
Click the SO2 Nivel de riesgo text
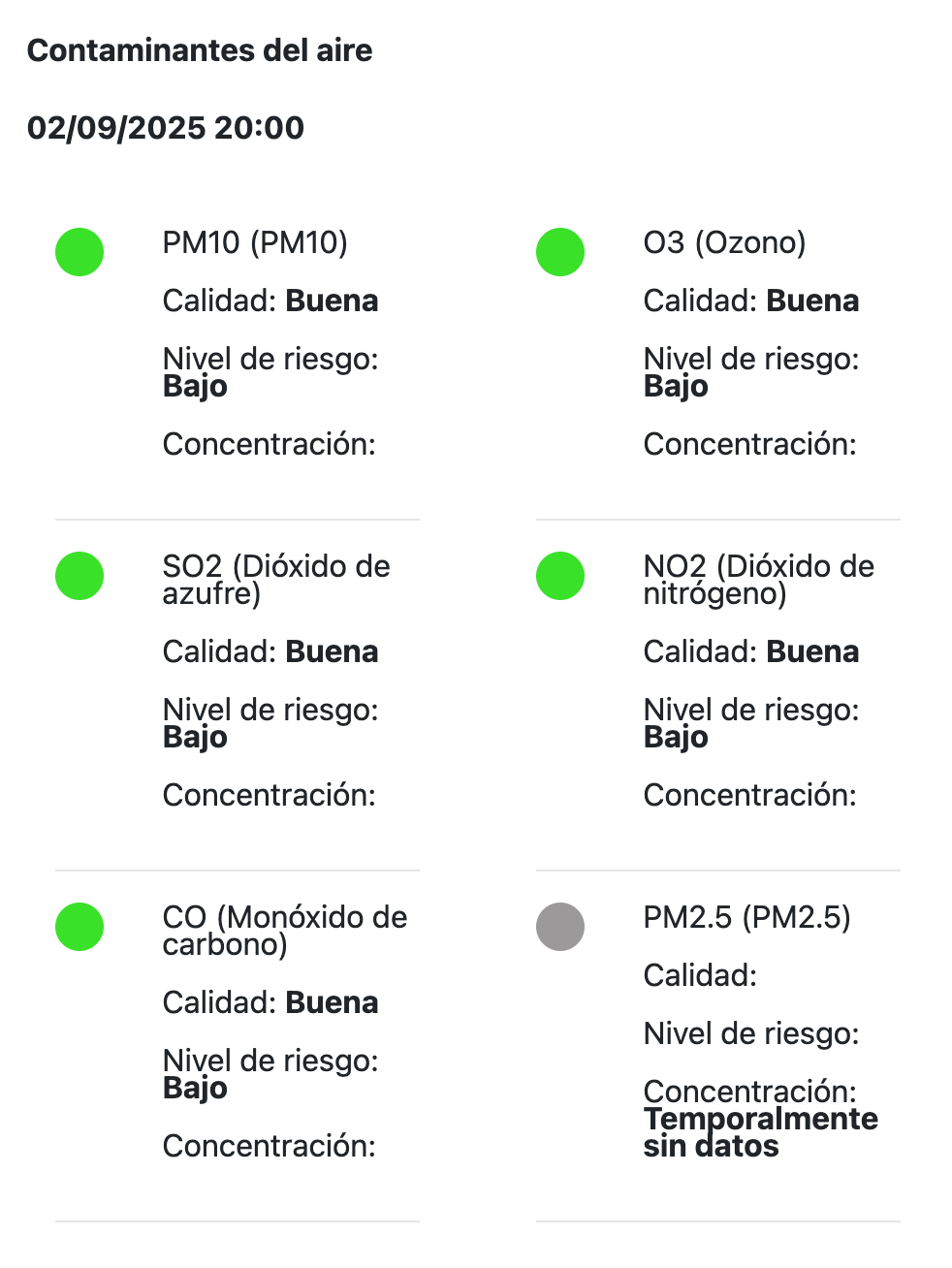270,723
